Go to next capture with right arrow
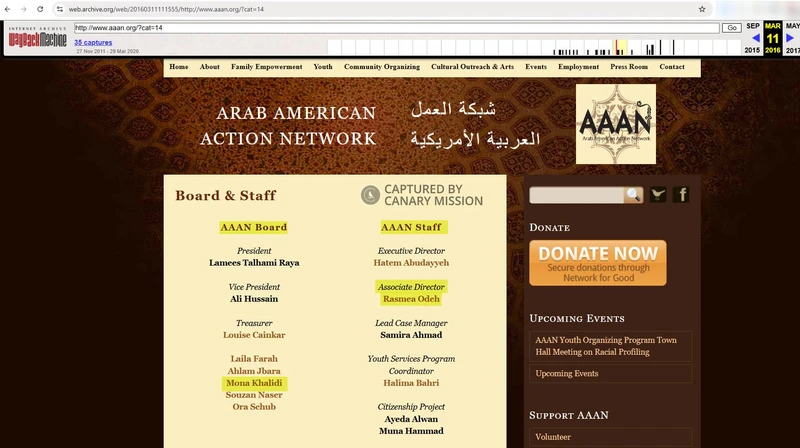 790,38
